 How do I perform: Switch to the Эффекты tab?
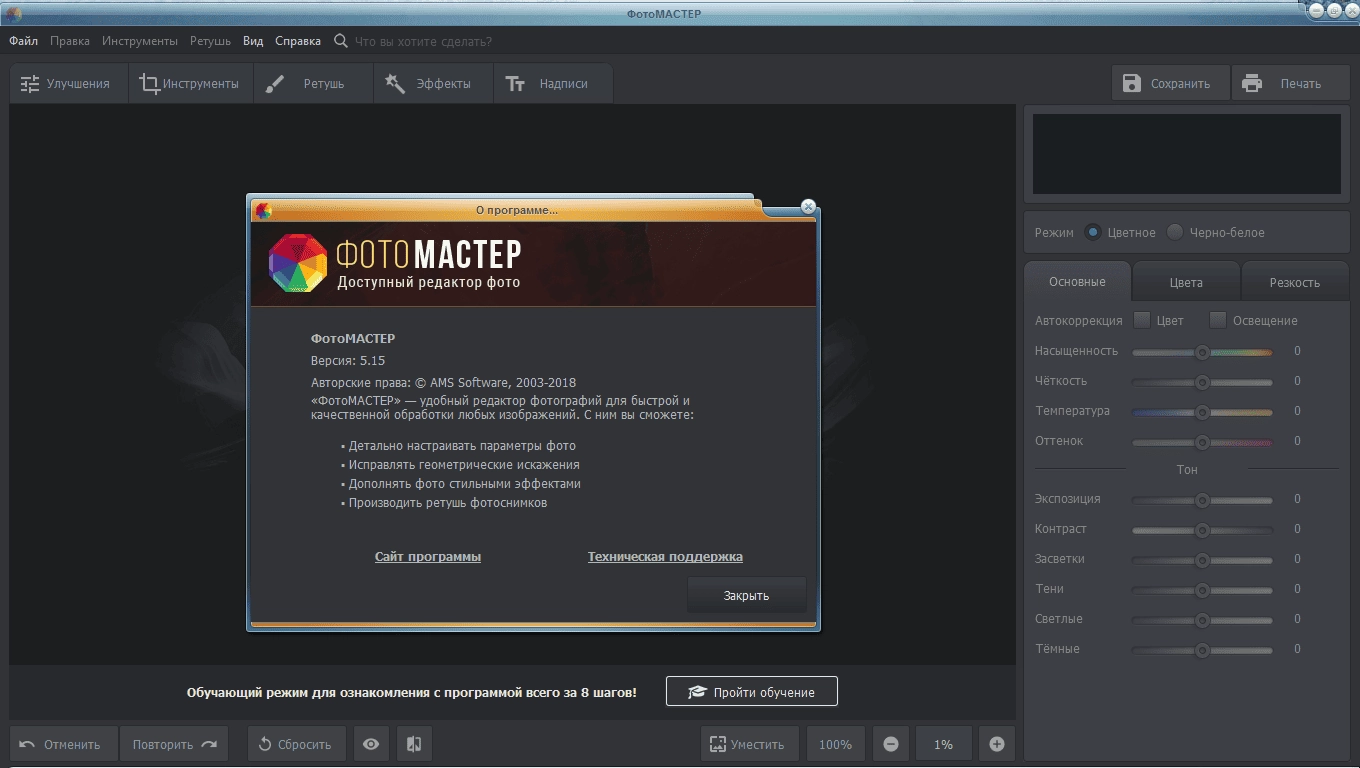[432, 84]
